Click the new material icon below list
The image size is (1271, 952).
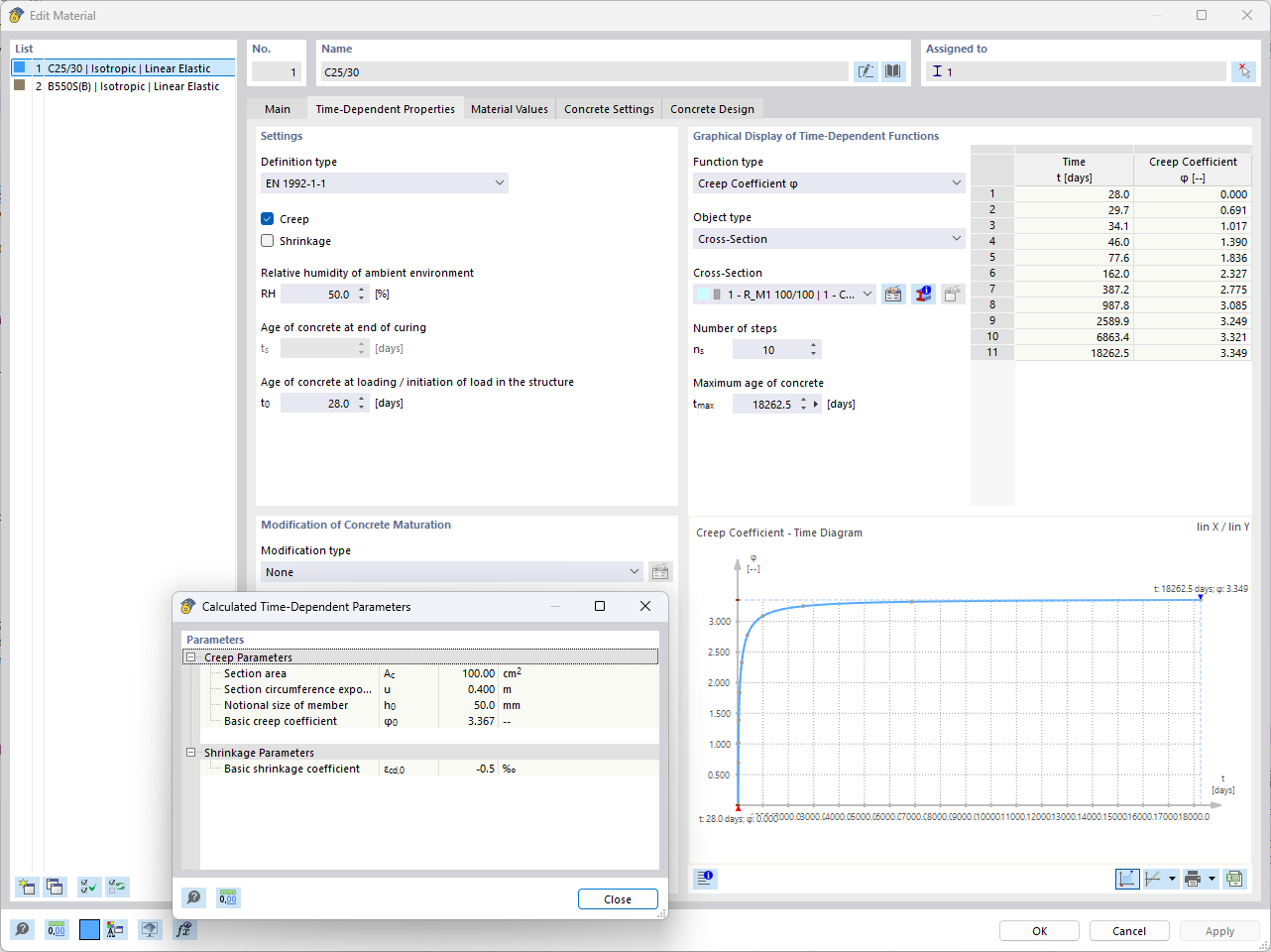click(x=26, y=887)
